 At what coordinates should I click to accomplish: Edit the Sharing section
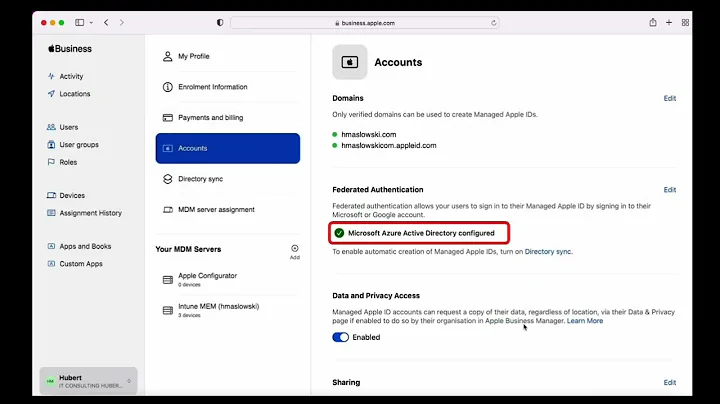click(669, 382)
